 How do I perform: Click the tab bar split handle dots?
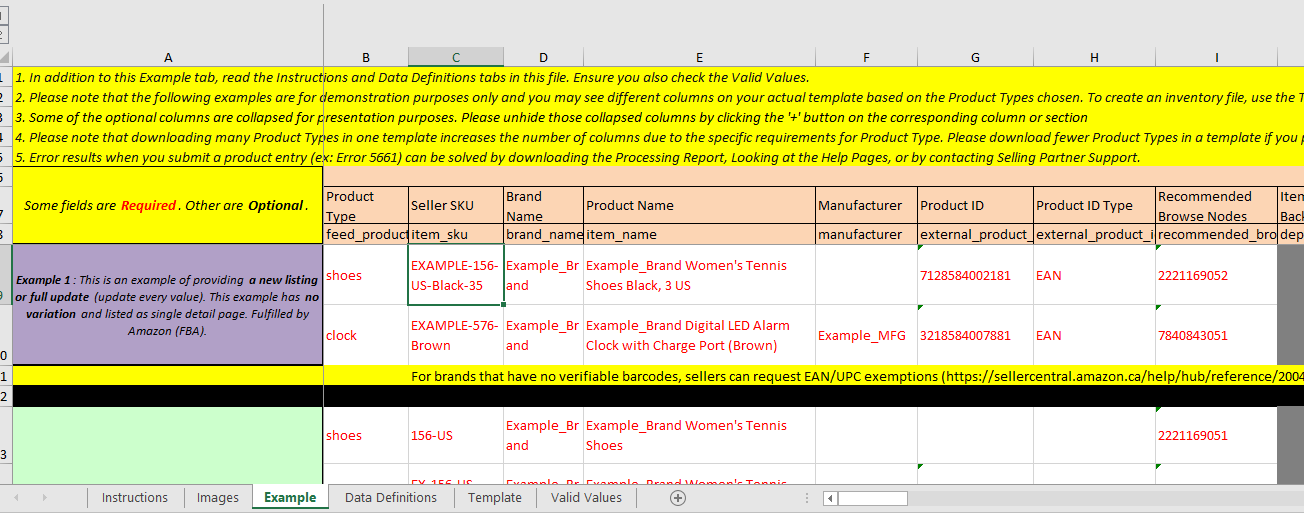coord(807,497)
